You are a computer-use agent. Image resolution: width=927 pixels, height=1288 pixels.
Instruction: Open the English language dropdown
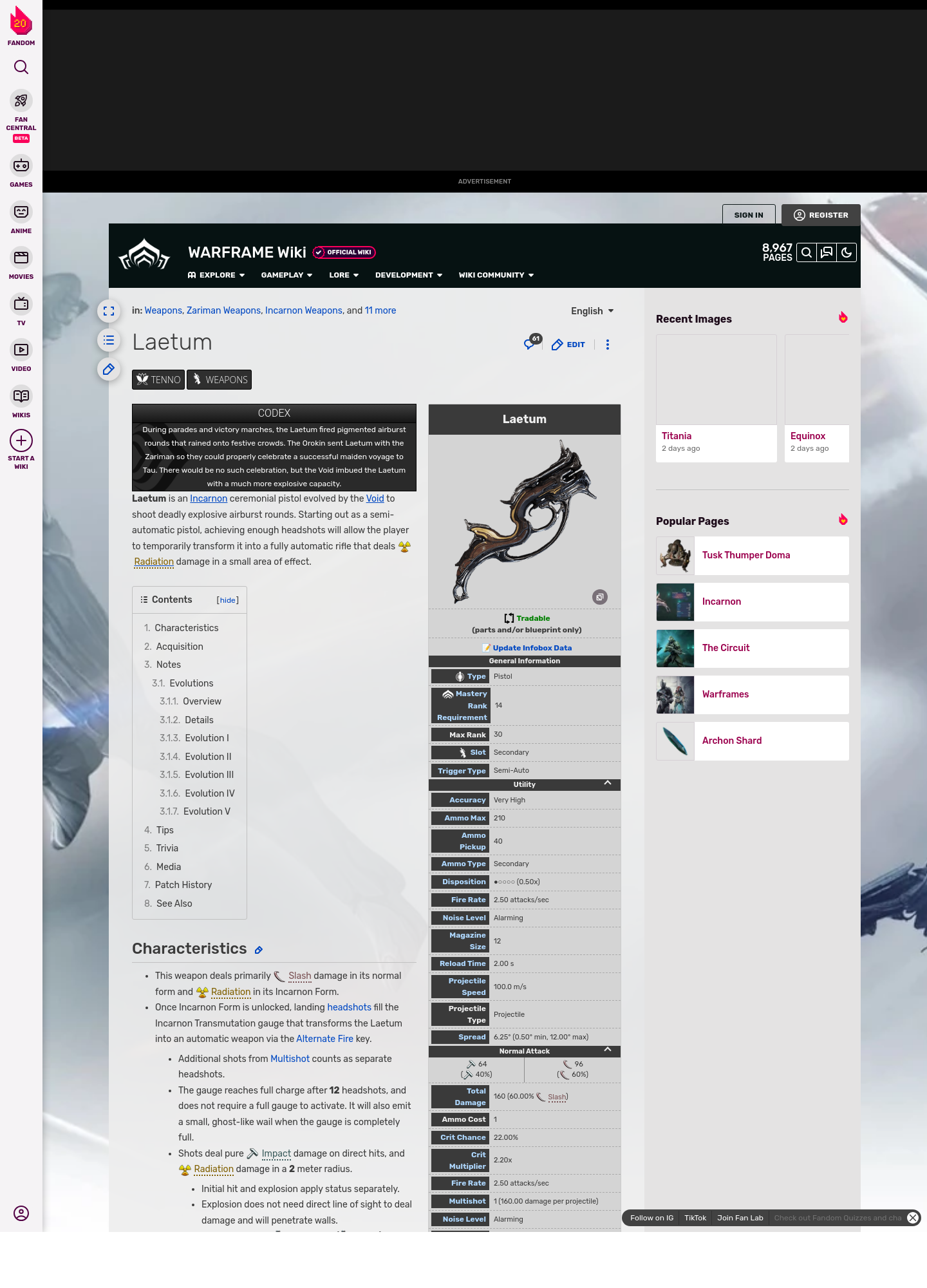coord(592,311)
